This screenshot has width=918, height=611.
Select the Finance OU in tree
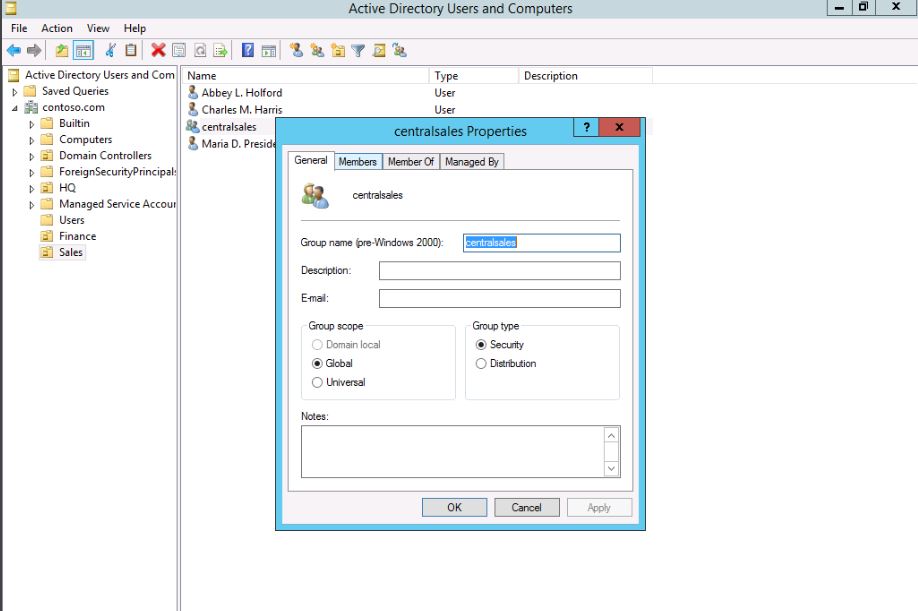coord(77,236)
